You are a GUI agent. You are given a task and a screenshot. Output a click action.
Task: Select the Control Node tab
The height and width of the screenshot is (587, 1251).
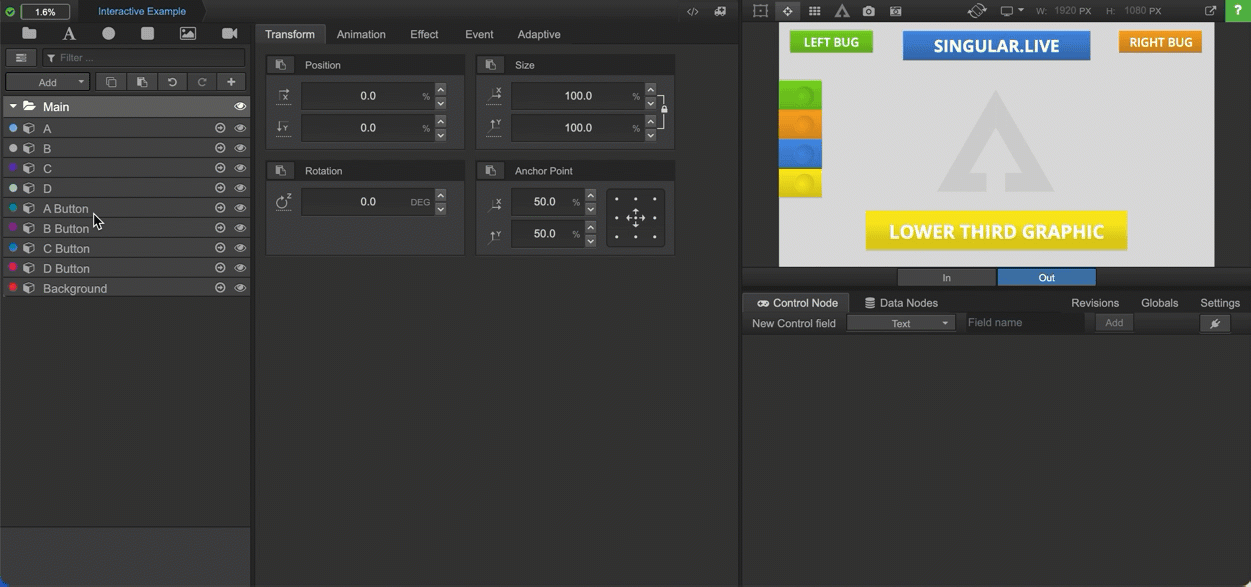click(x=796, y=303)
